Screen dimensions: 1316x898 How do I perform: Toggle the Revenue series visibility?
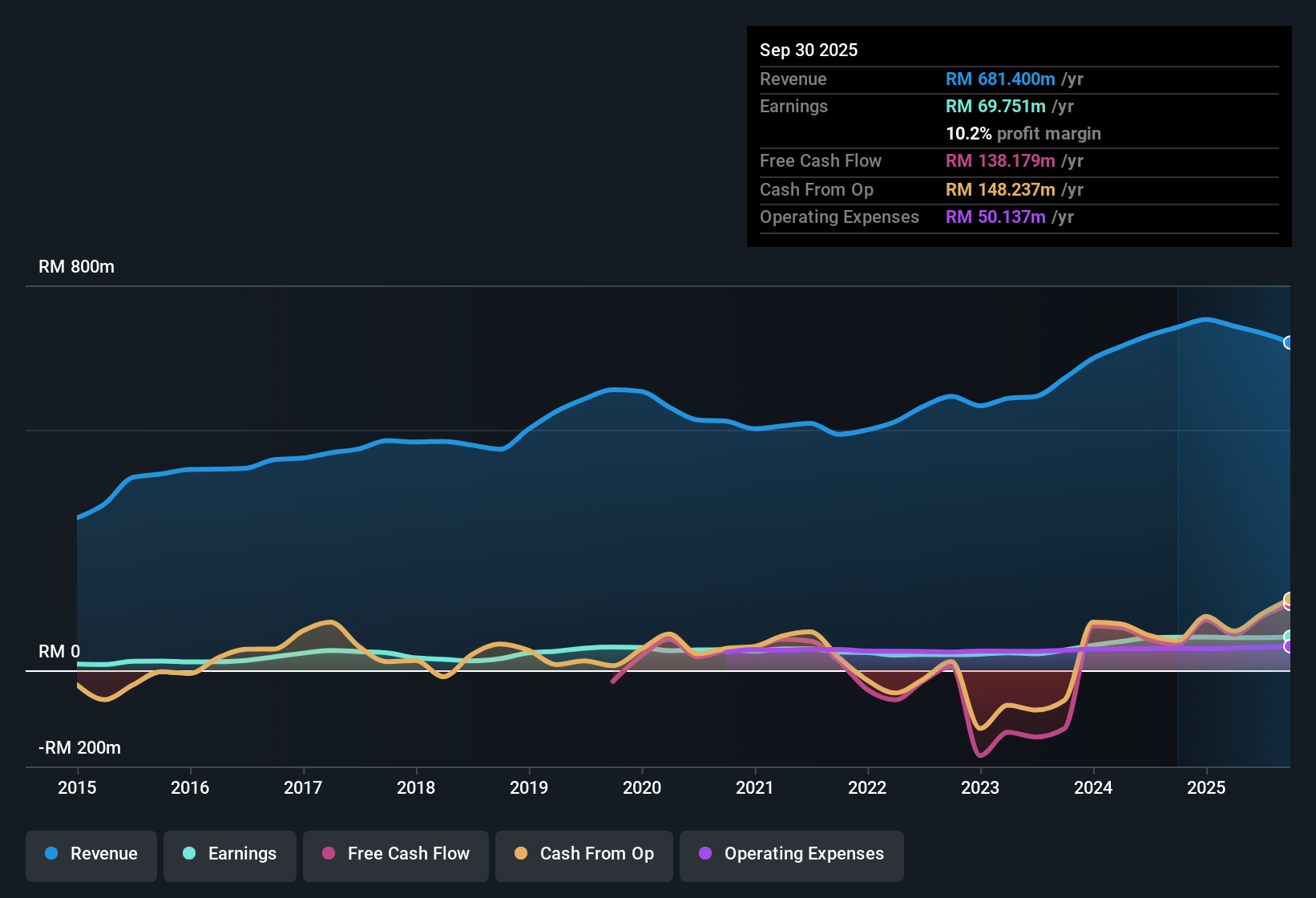click(x=91, y=854)
